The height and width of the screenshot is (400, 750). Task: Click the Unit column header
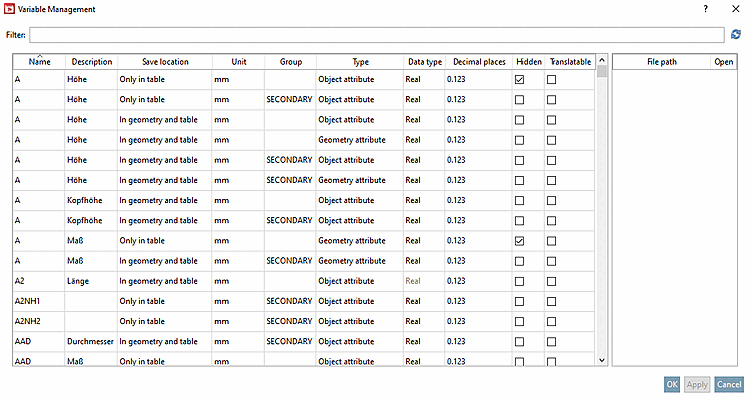(x=239, y=62)
